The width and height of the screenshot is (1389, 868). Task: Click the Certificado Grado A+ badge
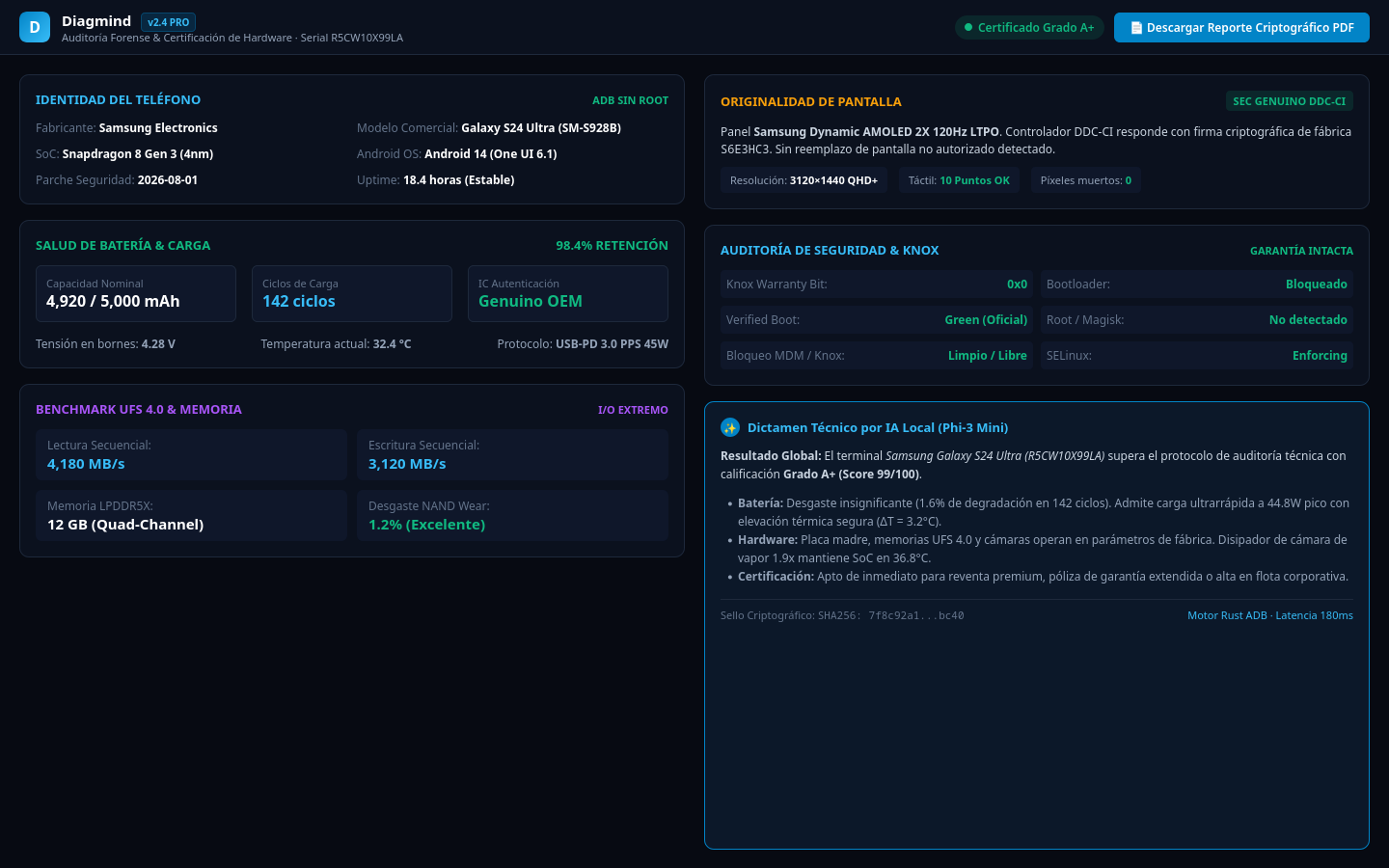click(x=1029, y=27)
